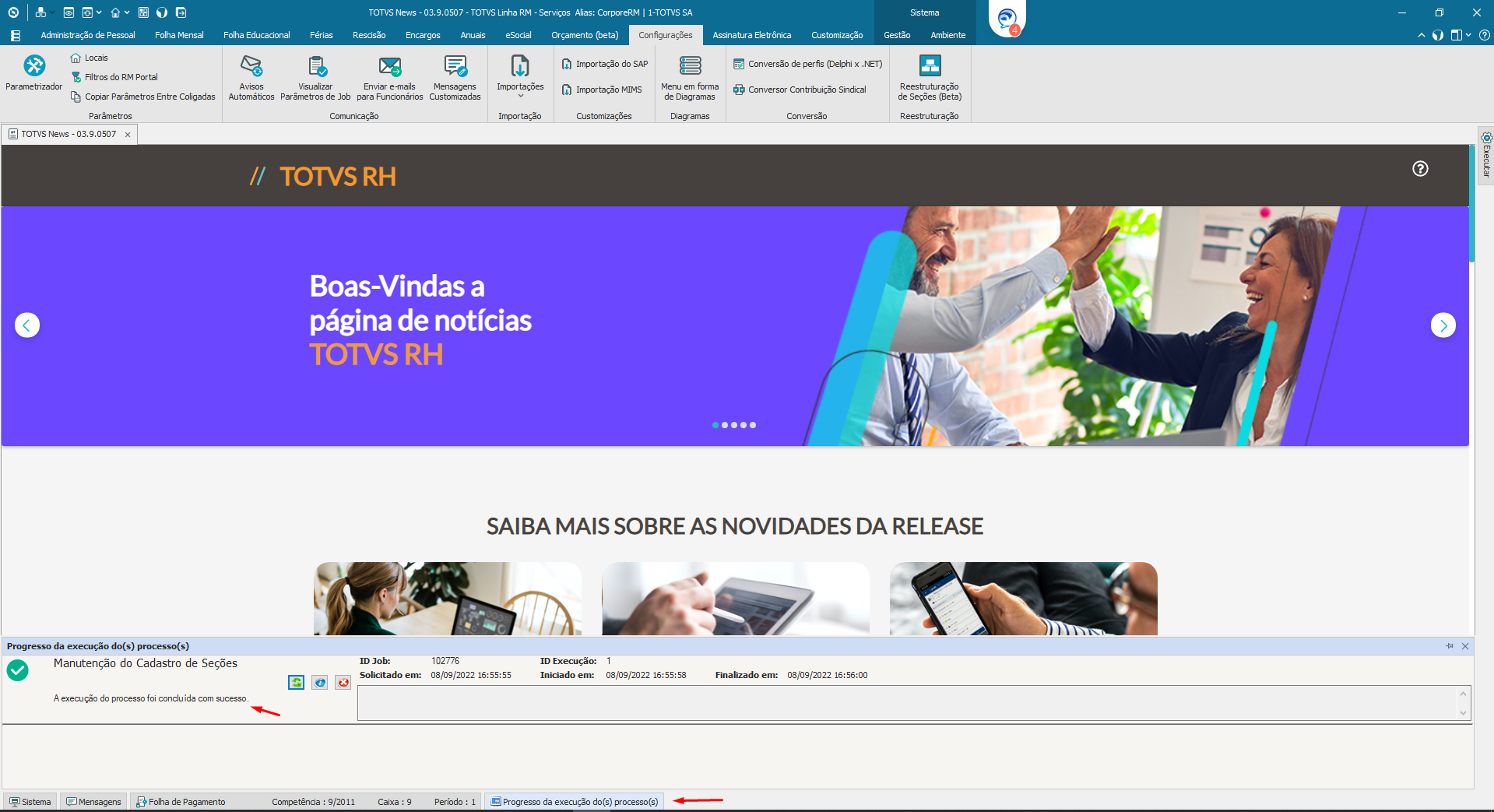1494x812 pixels.
Task: Open the Férias ribbon tab
Action: point(322,35)
